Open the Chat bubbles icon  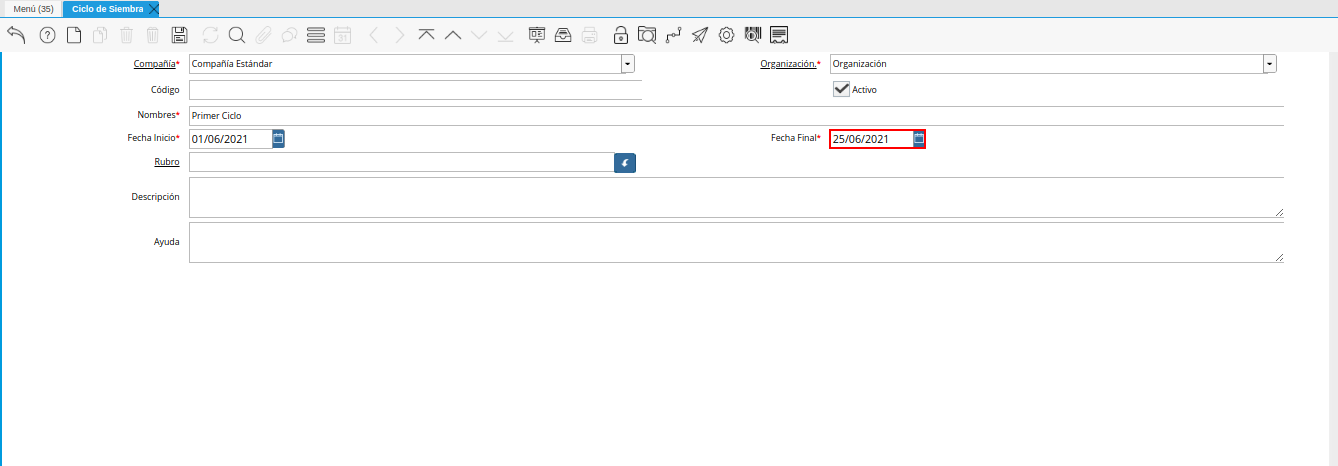[x=289, y=35]
